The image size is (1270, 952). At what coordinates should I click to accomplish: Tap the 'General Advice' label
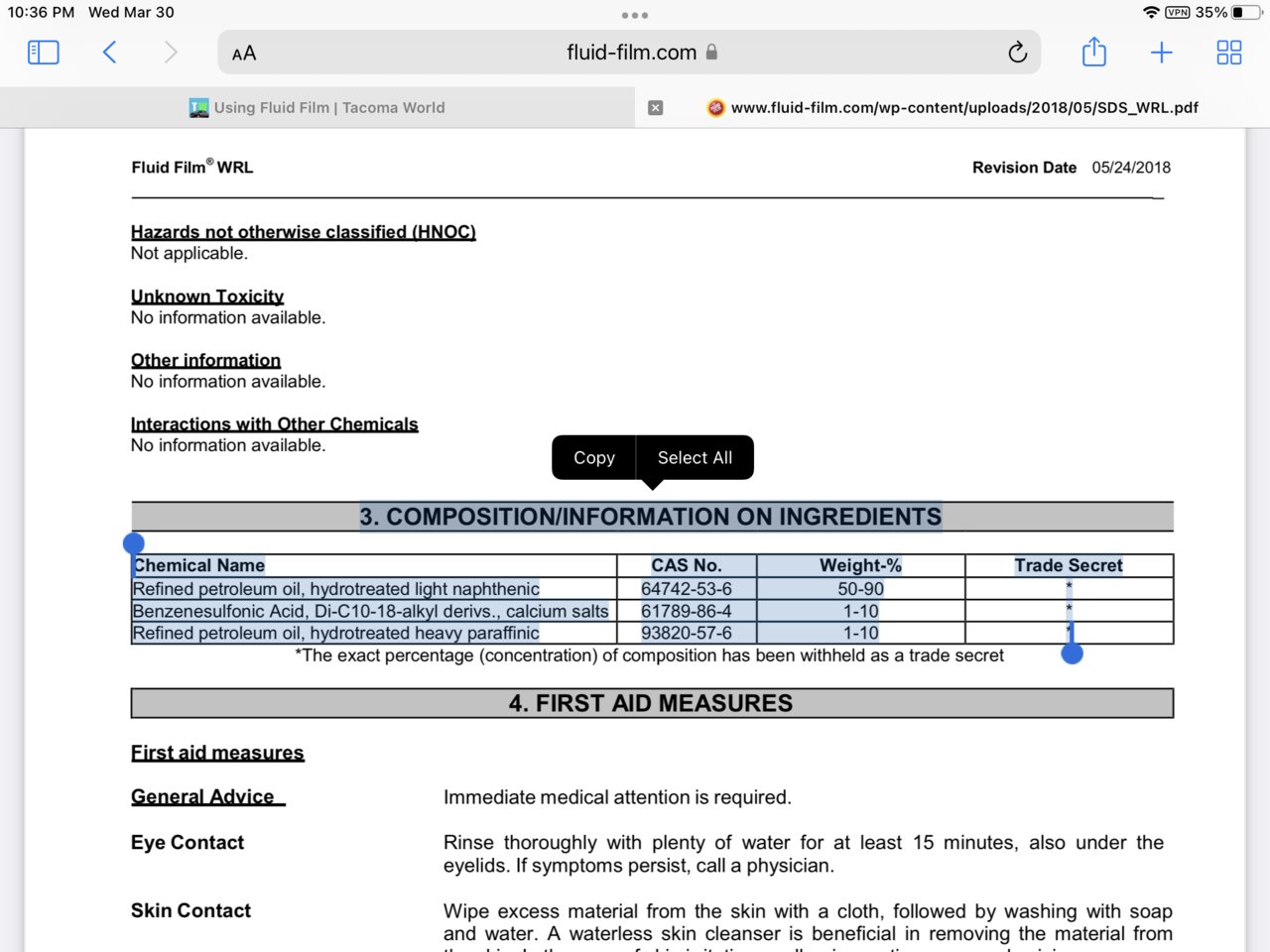pos(202,796)
